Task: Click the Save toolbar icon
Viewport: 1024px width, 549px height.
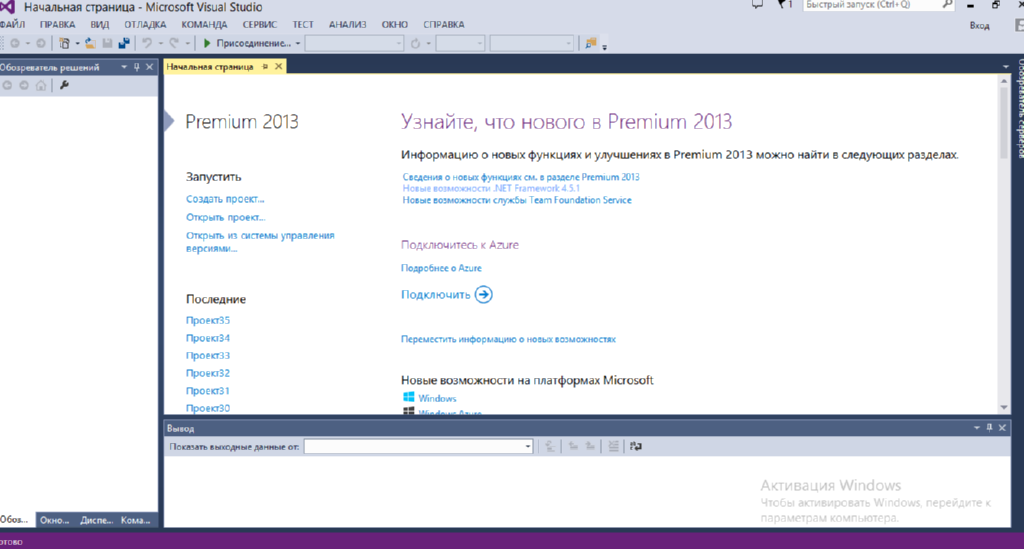Action: [107, 43]
